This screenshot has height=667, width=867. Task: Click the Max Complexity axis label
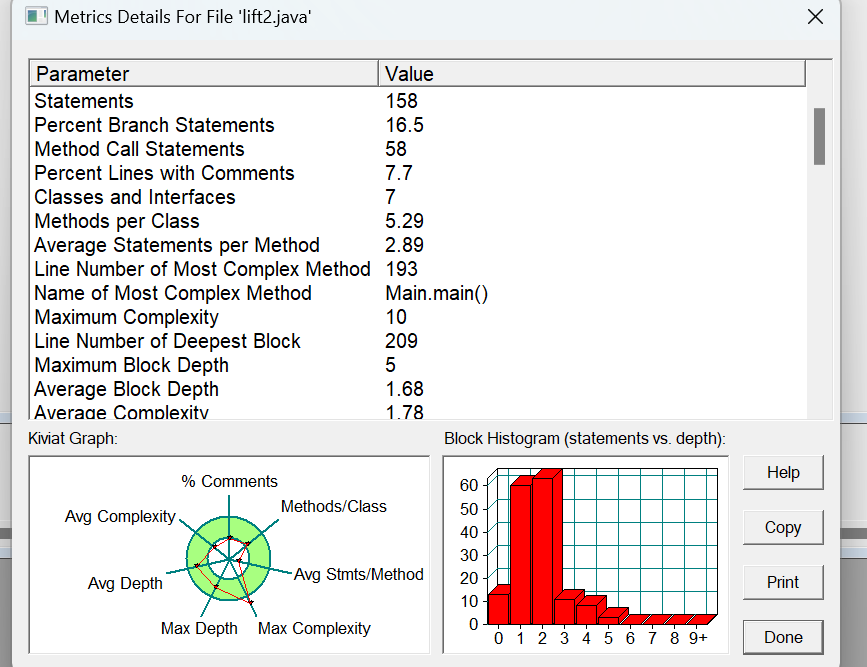tap(314, 628)
